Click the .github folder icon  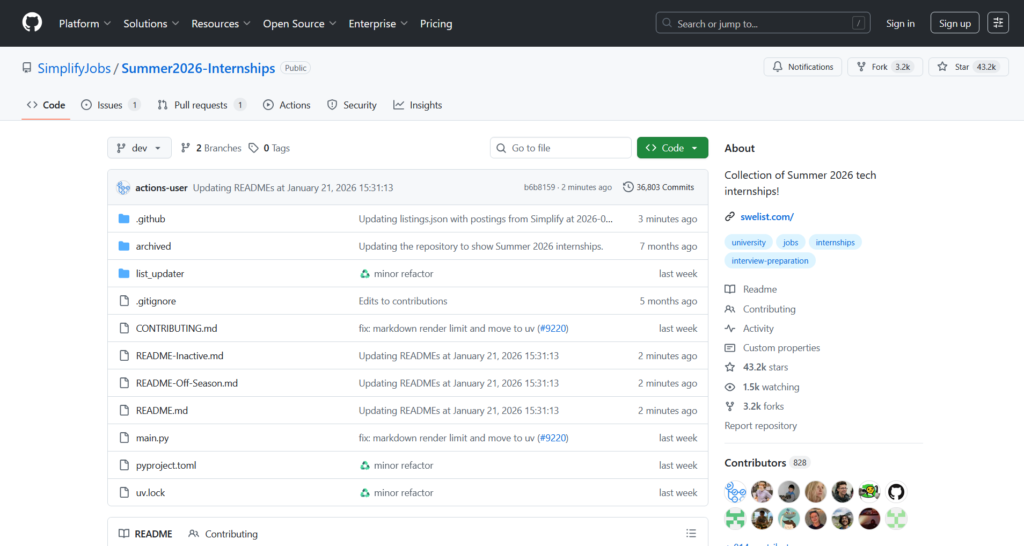pos(124,219)
